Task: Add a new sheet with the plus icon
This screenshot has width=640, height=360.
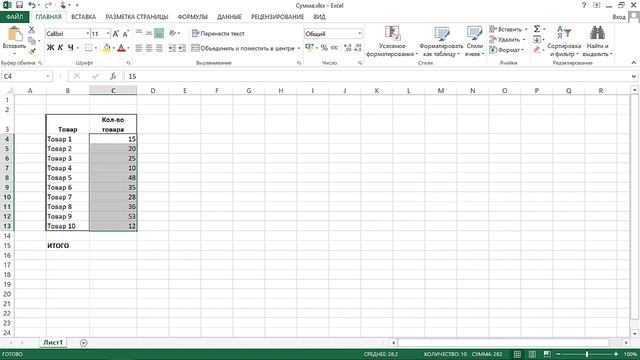Action: coord(84,343)
